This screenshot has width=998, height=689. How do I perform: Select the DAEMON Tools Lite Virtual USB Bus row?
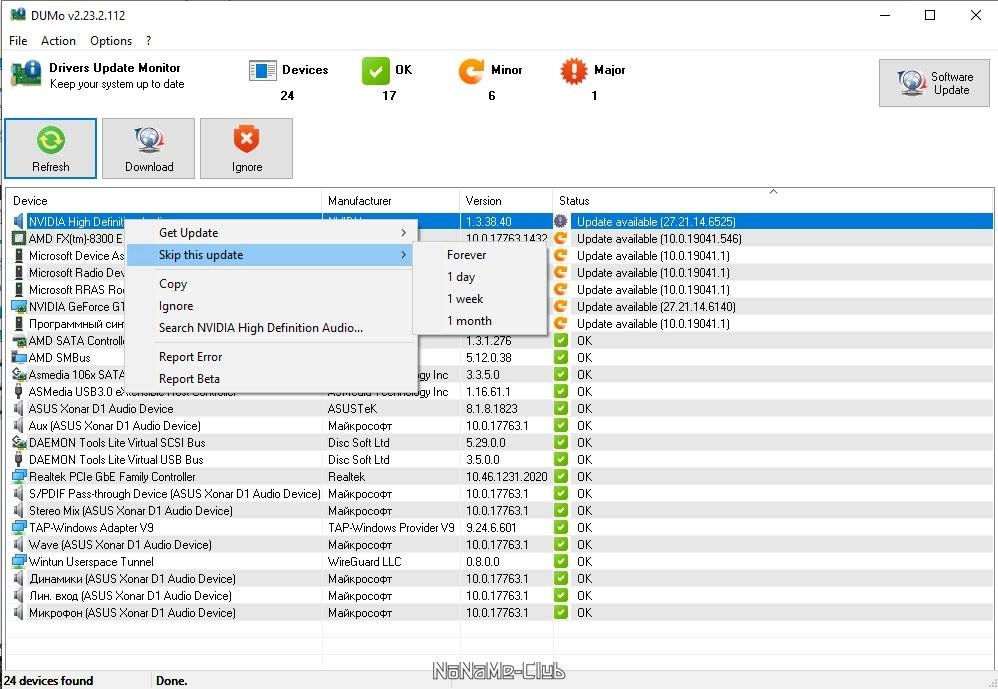500,459
